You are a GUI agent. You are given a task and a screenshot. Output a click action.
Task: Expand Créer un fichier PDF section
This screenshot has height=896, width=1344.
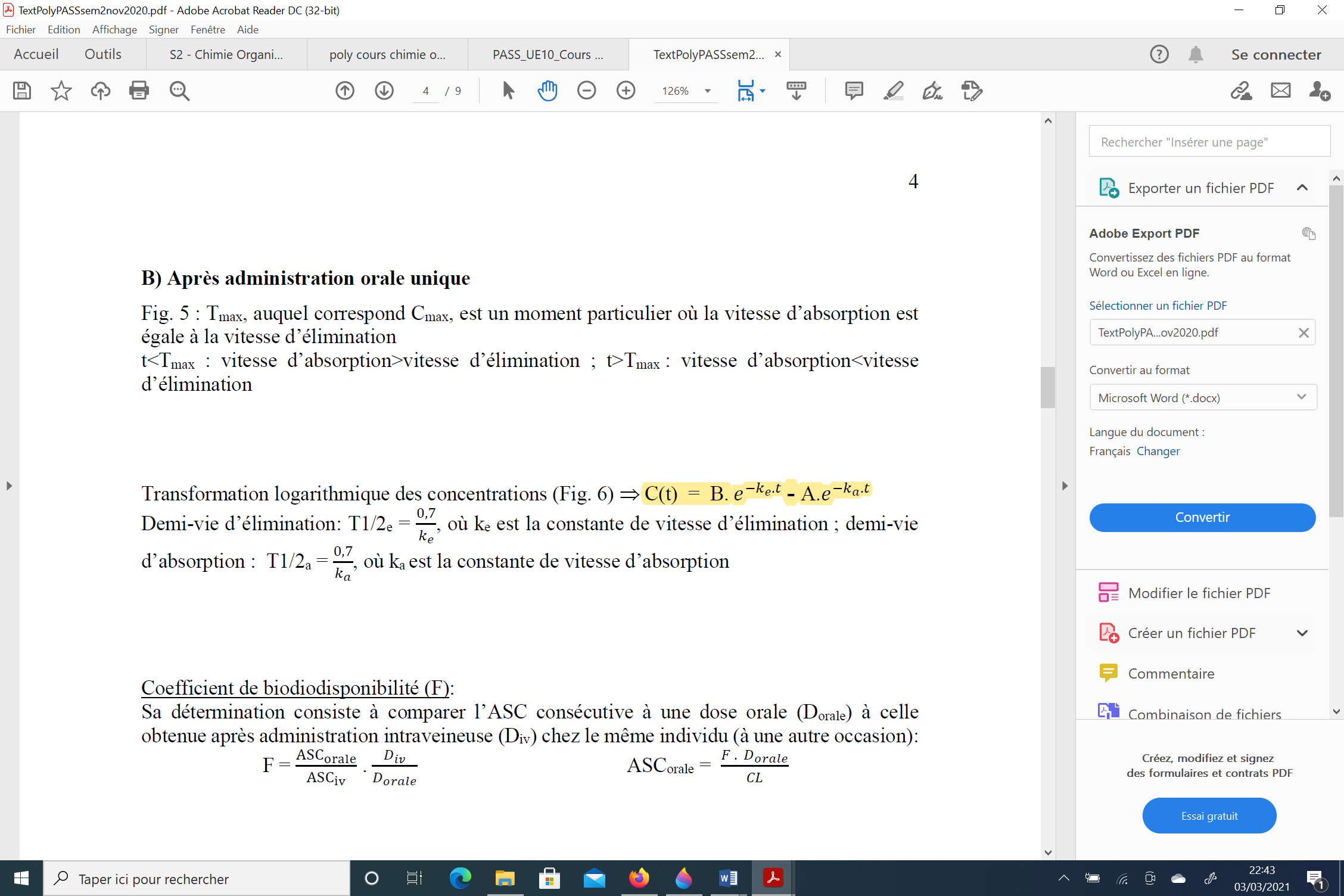(x=1302, y=633)
